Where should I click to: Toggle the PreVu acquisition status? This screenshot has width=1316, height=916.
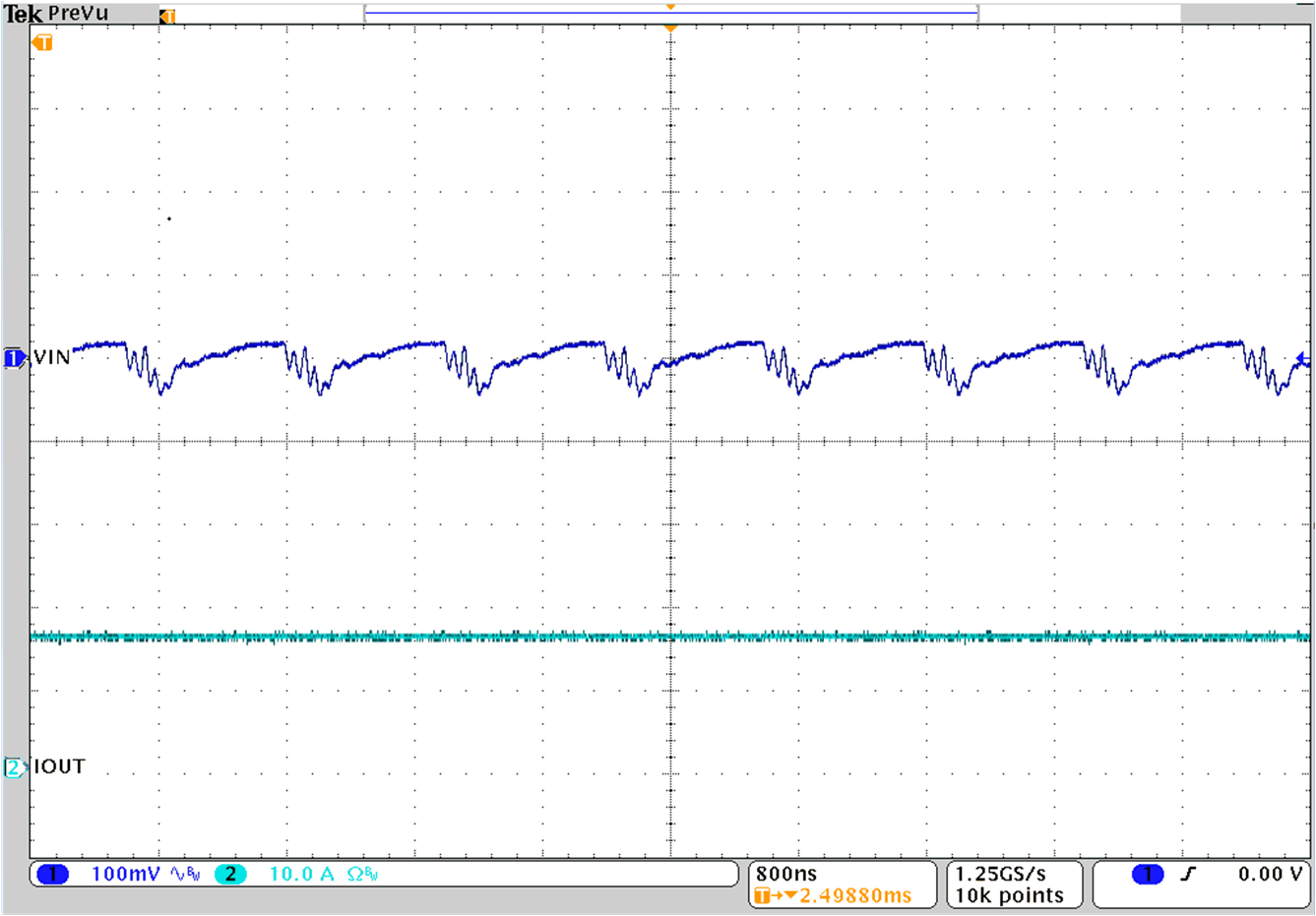(77, 13)
